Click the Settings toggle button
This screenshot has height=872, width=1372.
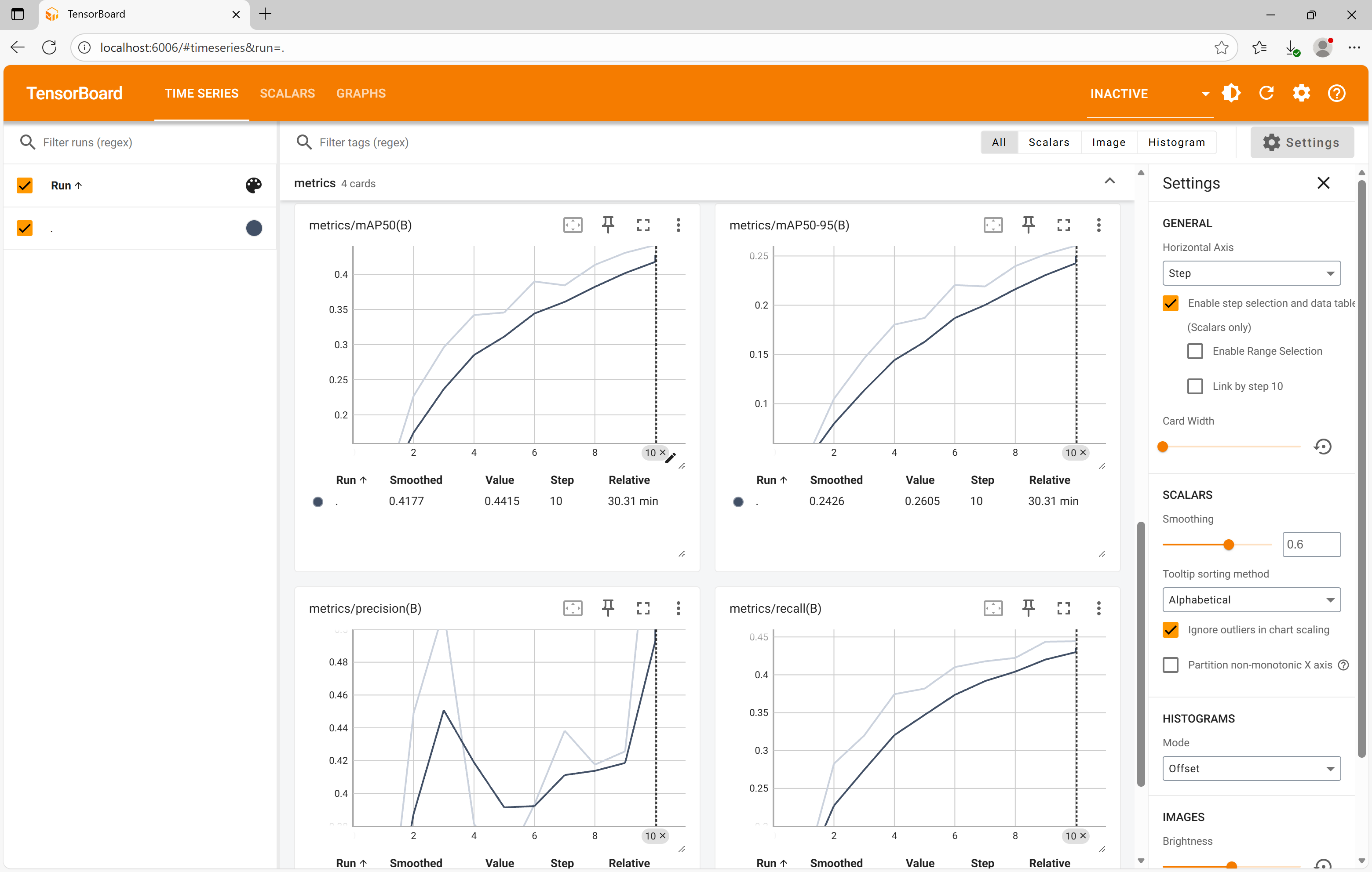1301,142
